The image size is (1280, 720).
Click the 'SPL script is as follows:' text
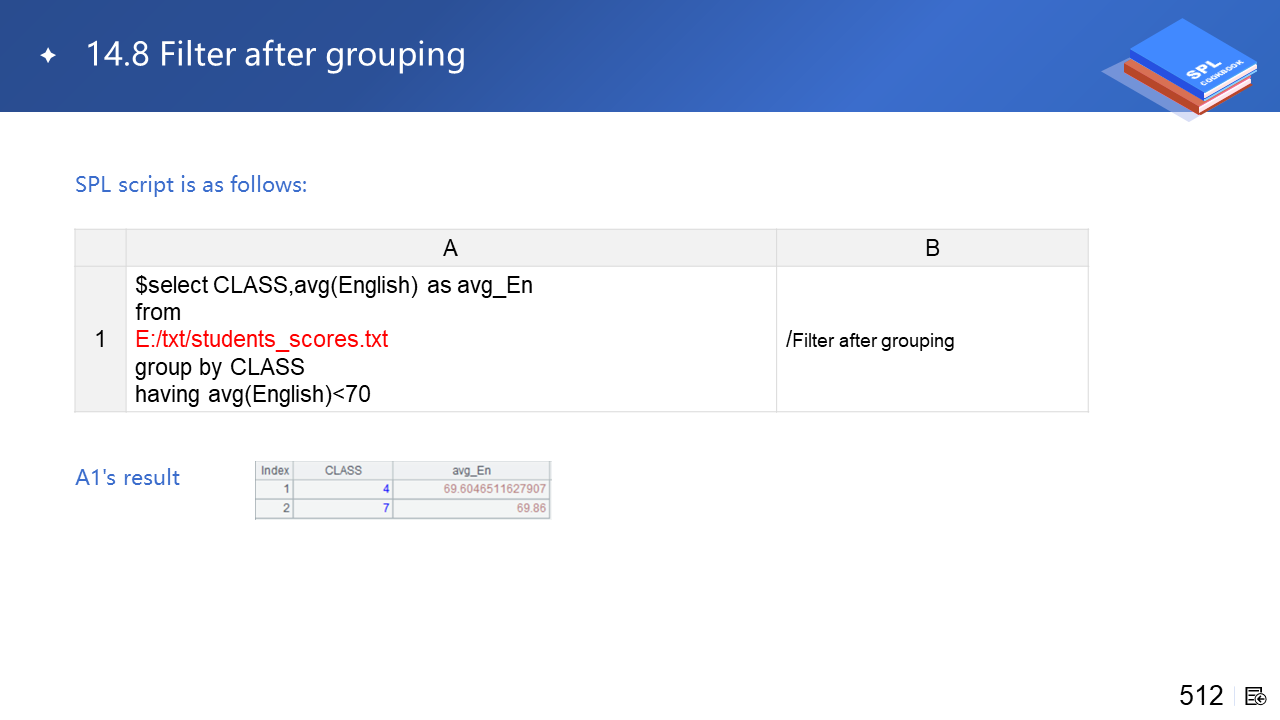pyautogui.click(x=191, y=185)
